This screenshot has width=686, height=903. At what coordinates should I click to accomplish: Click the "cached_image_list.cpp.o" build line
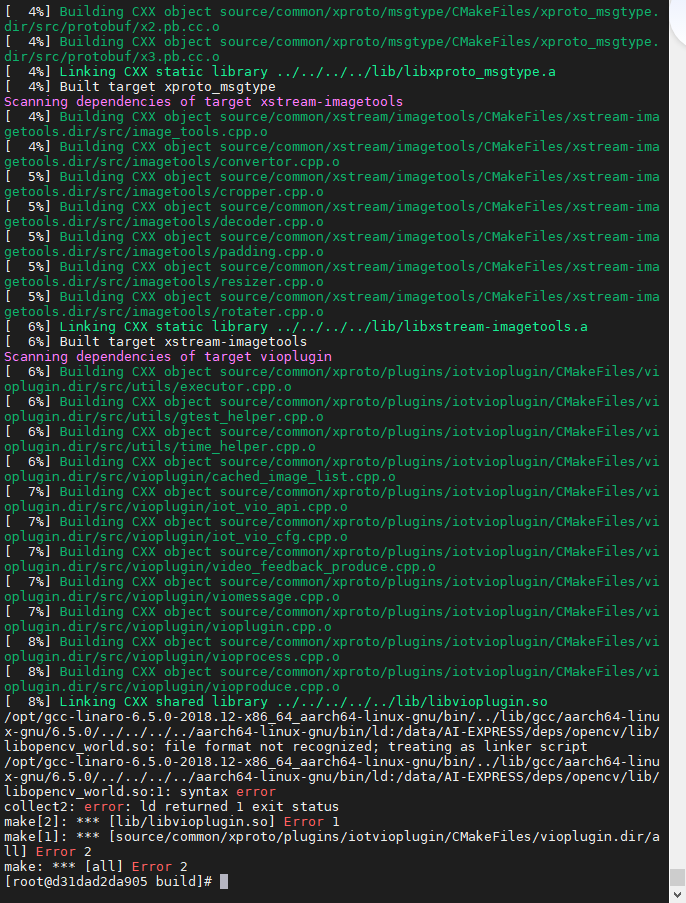[x=200, y=476]
